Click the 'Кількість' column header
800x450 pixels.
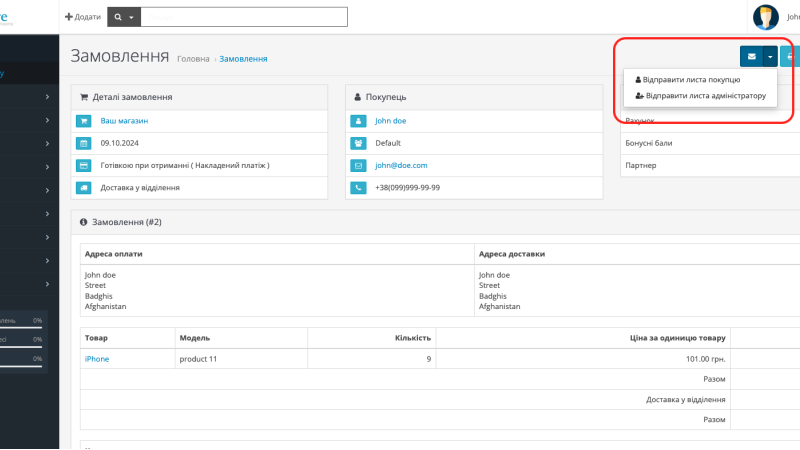tap(413, 338)
